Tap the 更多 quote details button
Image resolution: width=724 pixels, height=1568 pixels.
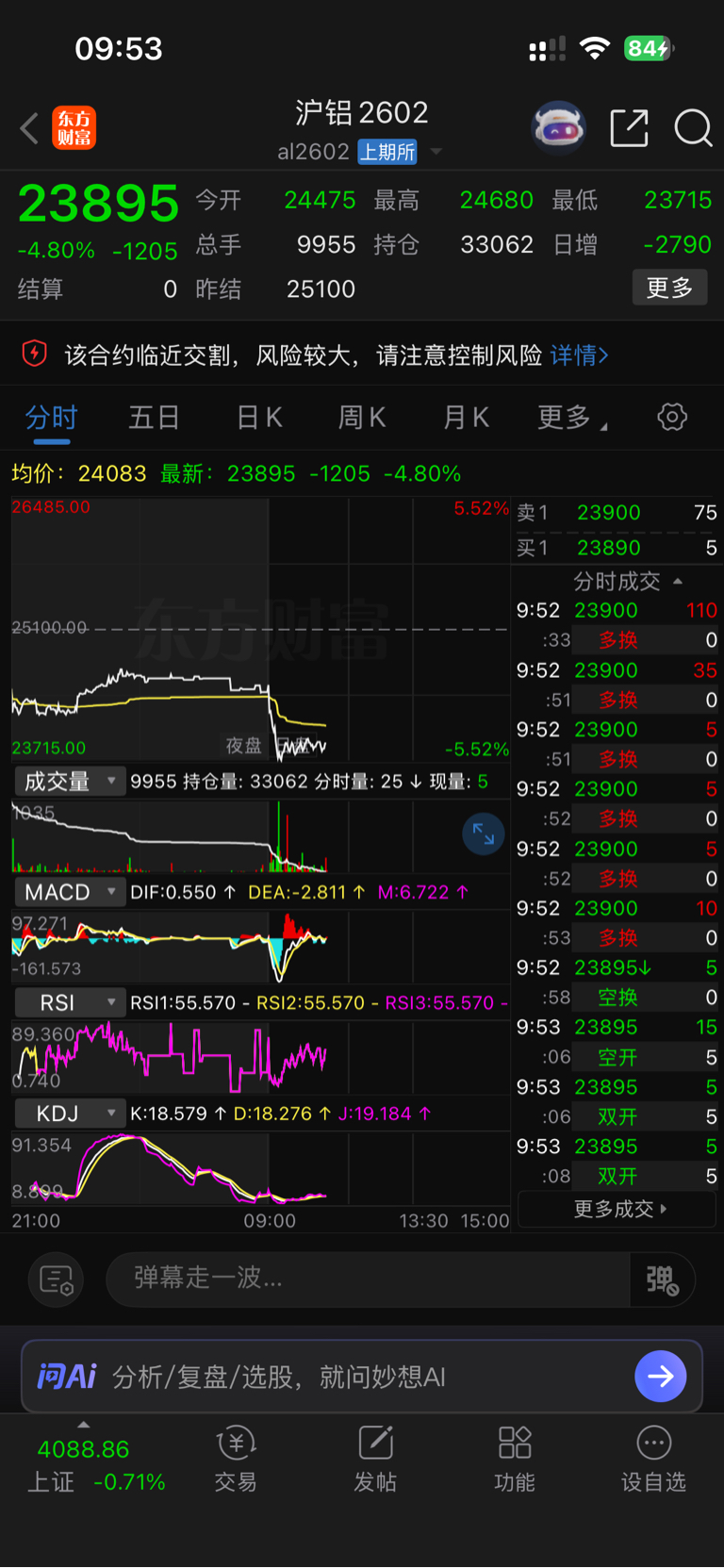(x=669, y=289)
